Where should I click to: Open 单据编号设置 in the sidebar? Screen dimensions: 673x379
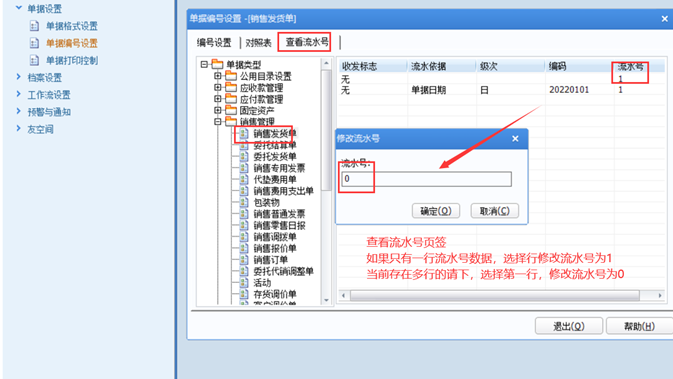click(72, 43)
